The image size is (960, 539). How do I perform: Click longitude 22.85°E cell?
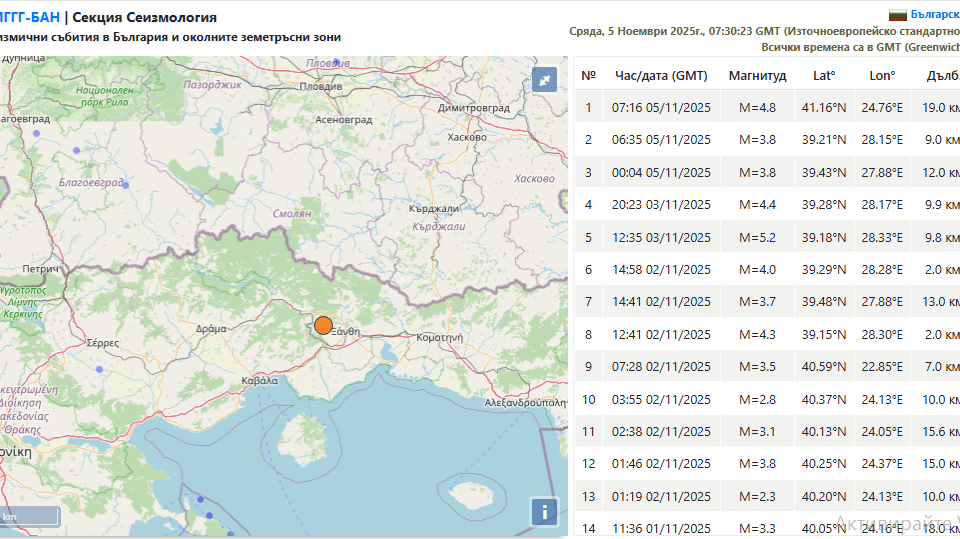point(882,366)
